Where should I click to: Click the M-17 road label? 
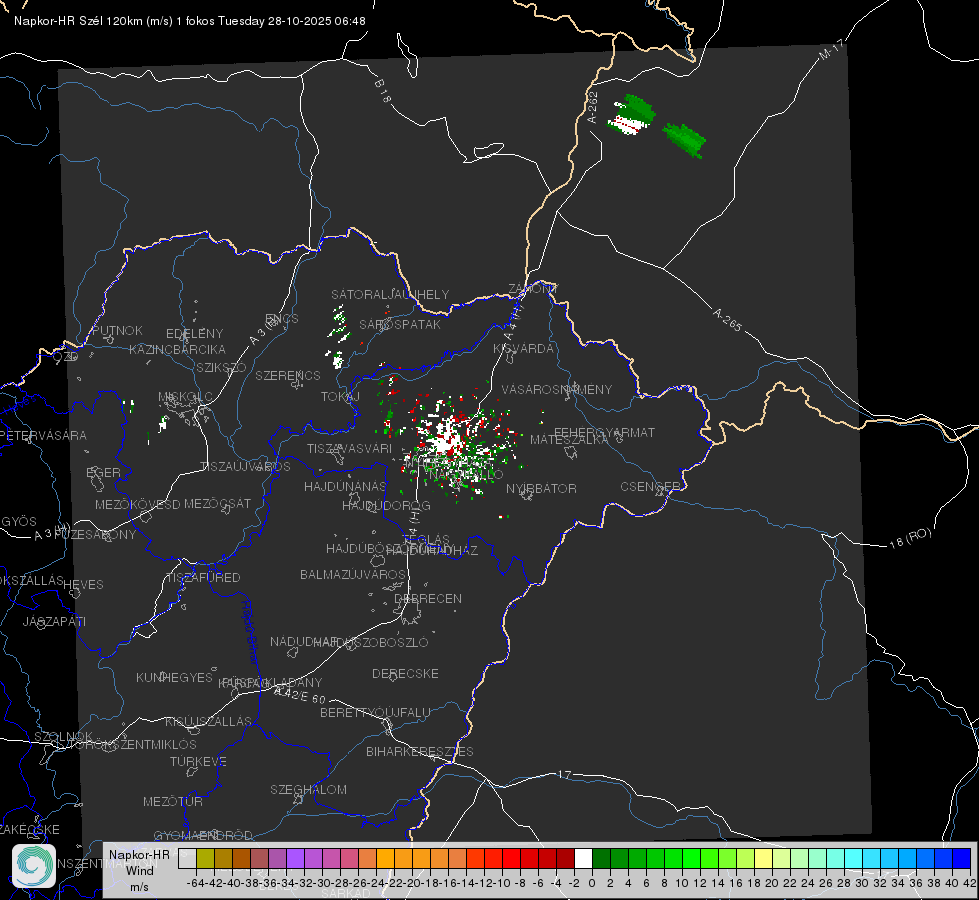[831, 49]
